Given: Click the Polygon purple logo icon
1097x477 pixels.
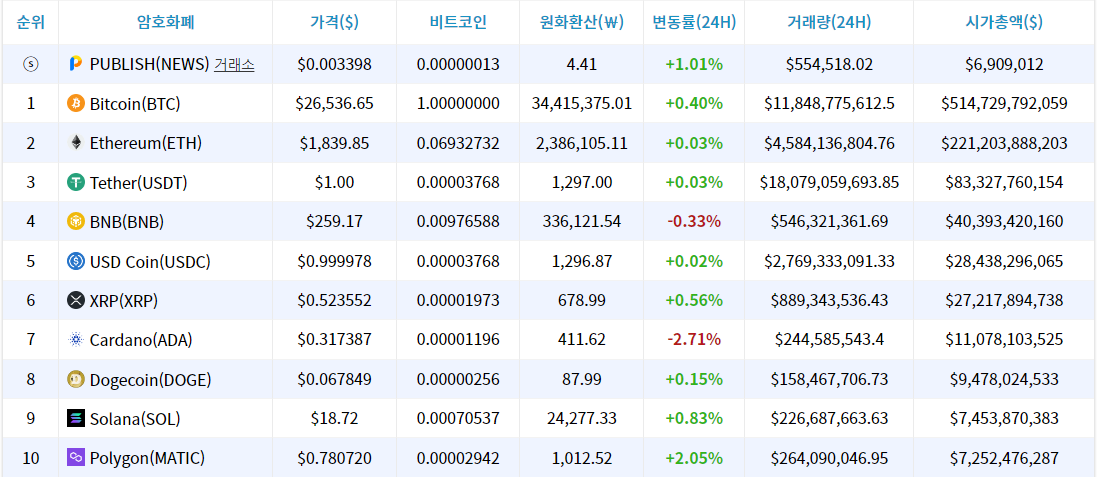Looking at the screenshot, I should pyautogui.click(x=76, y=458).
